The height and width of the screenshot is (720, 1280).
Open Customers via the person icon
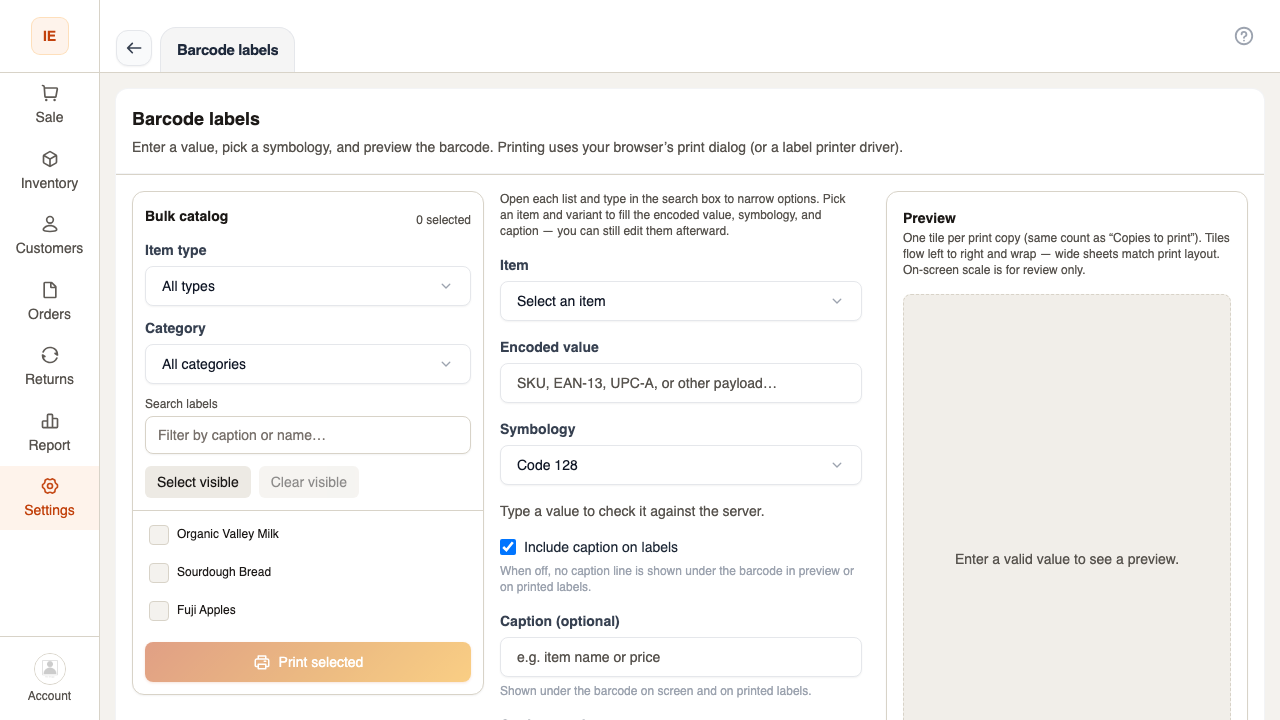[49, 224]
